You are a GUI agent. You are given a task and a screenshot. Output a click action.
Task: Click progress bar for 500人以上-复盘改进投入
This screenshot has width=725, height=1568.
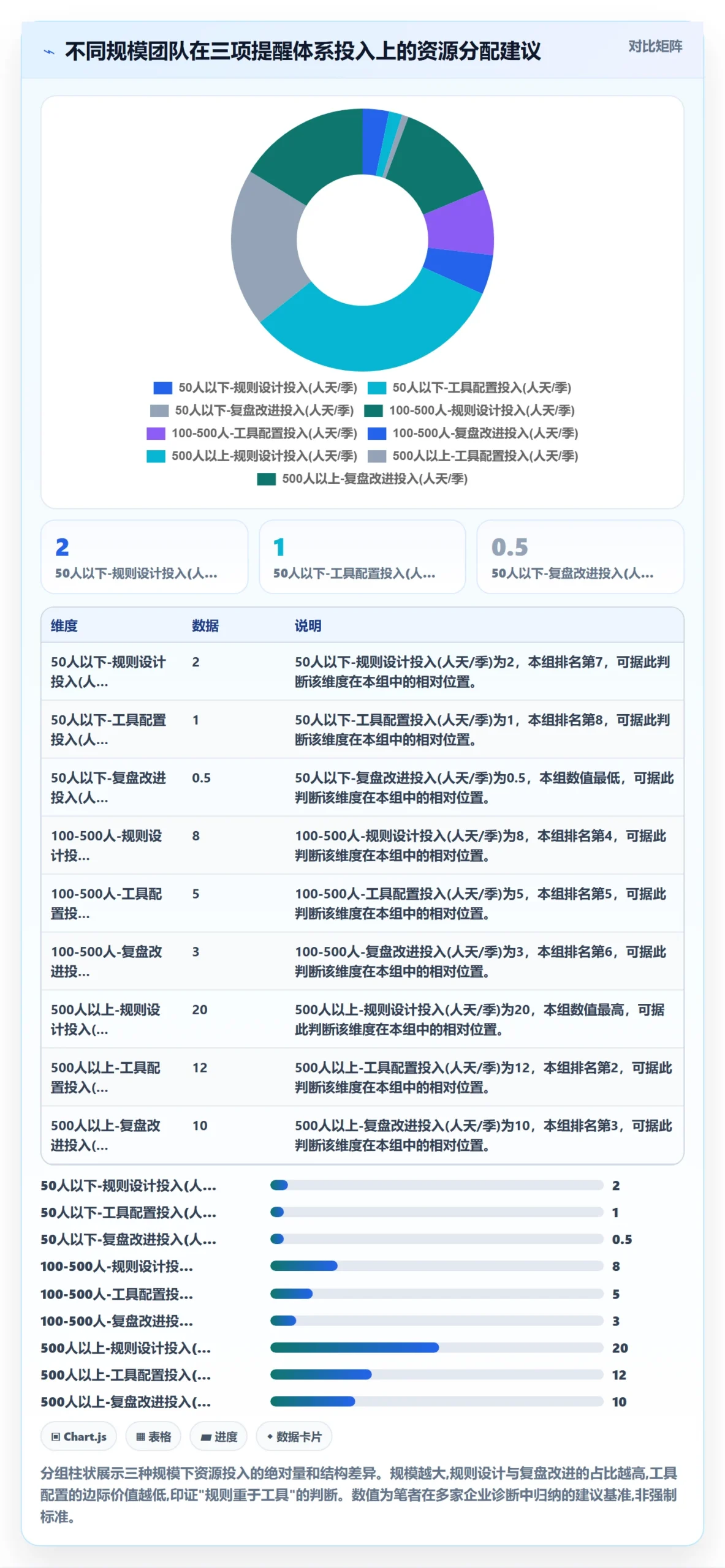click(437, 1401)
